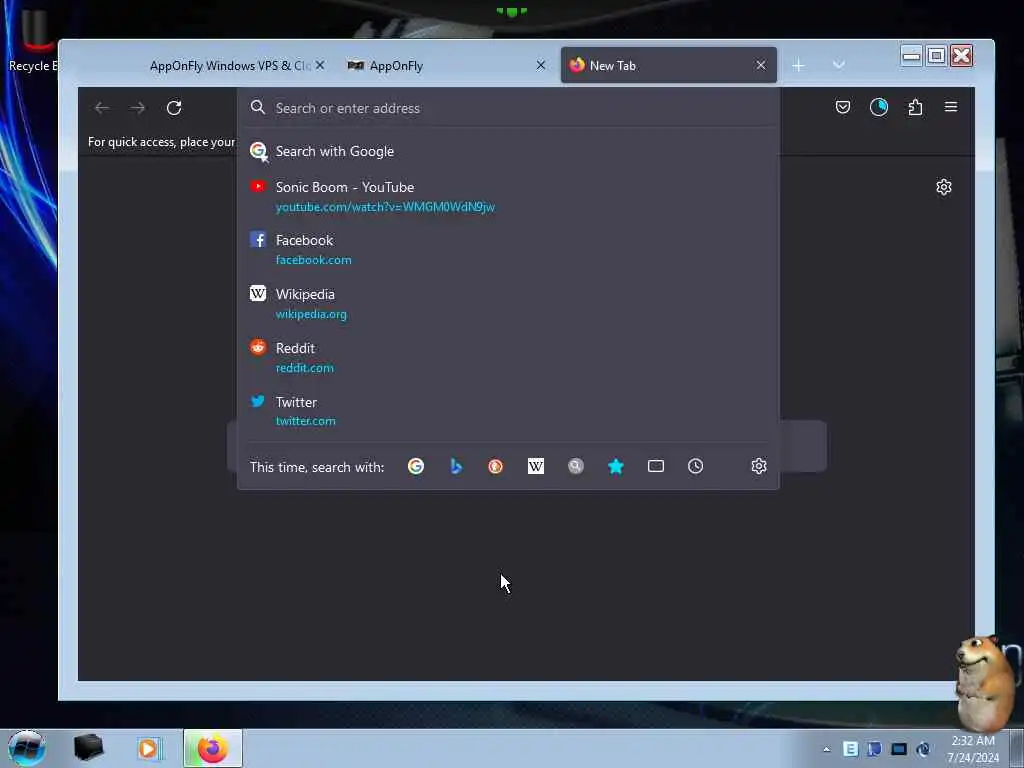Open the Extensions puzzle icon

click(916, 107)
